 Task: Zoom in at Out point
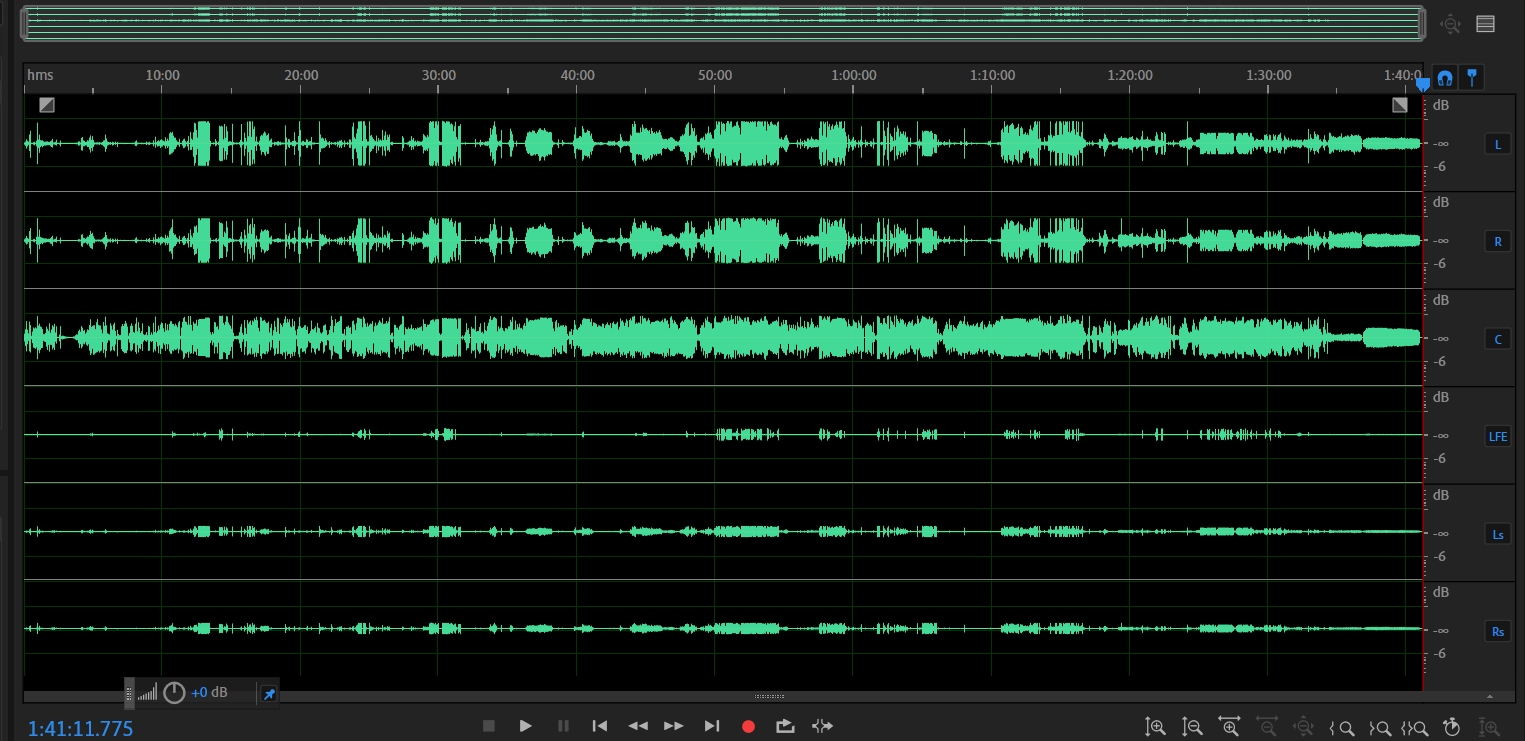pyautogui.click(x=1378, y=728)
